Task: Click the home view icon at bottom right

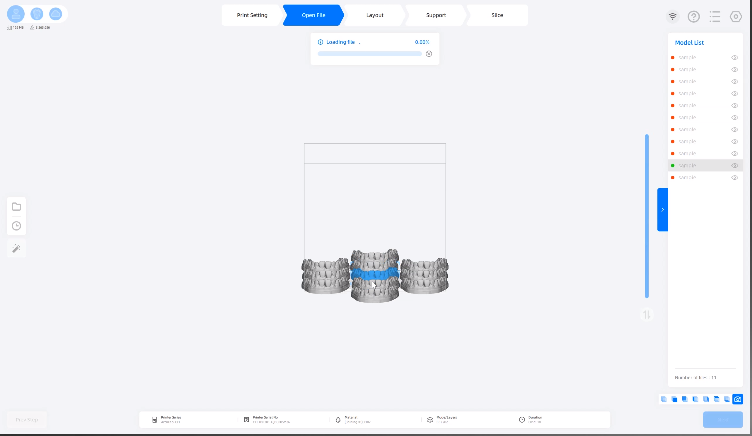Action: (738, 399)
